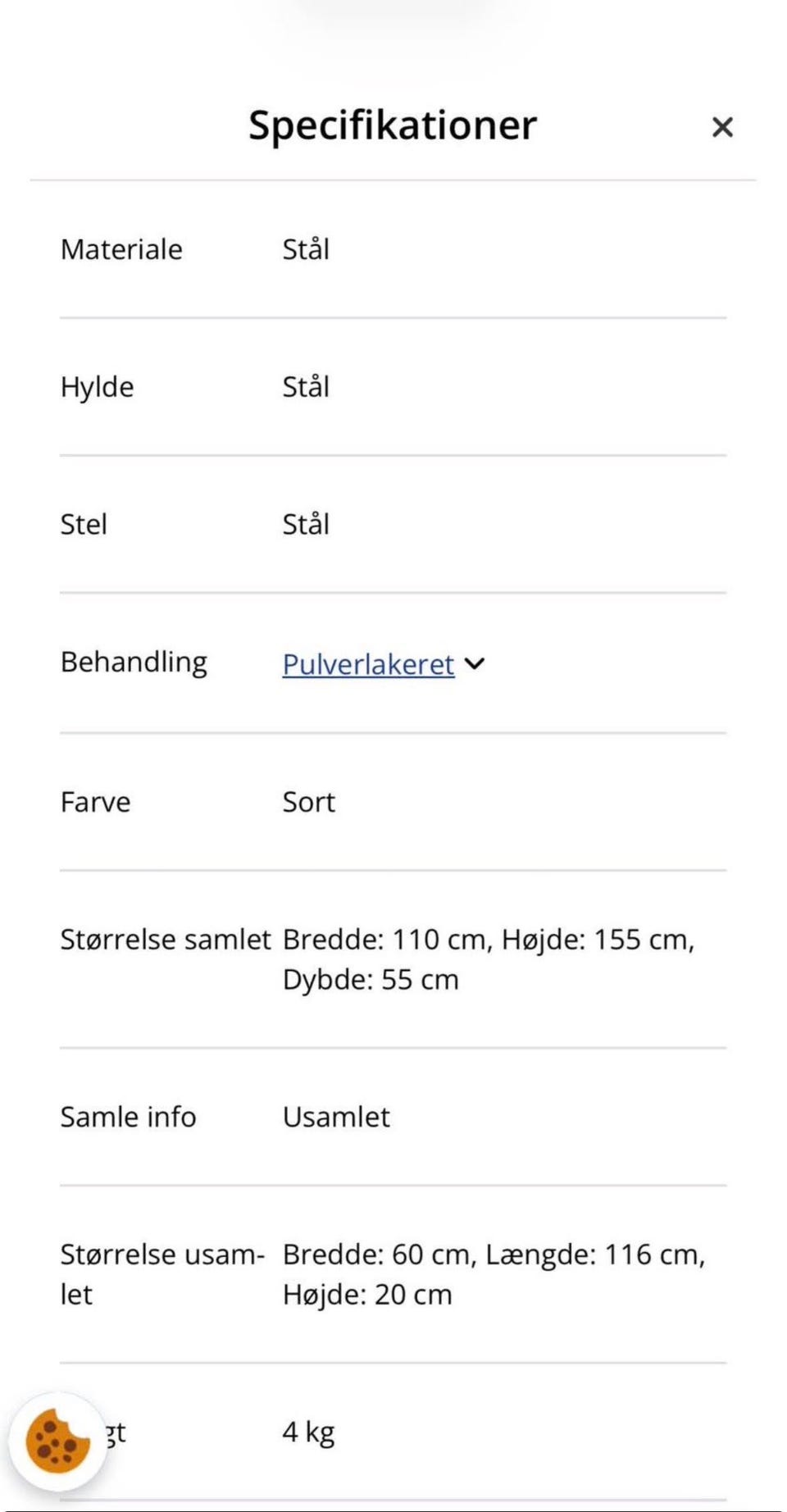Select the Sort color value
Viewport: 787px width, 1512px height.
(309, 802)
